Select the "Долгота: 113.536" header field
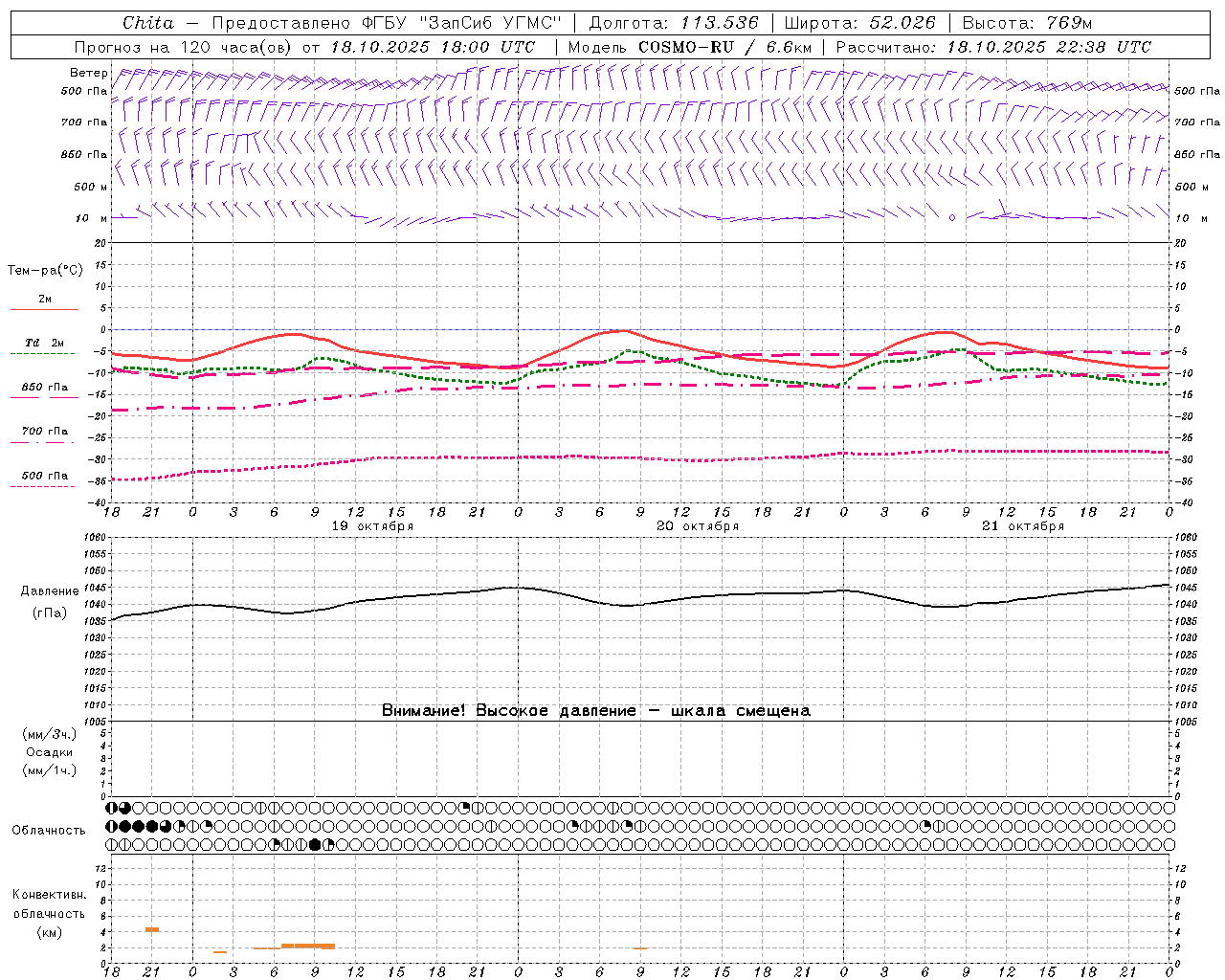 tap(674, 23)
